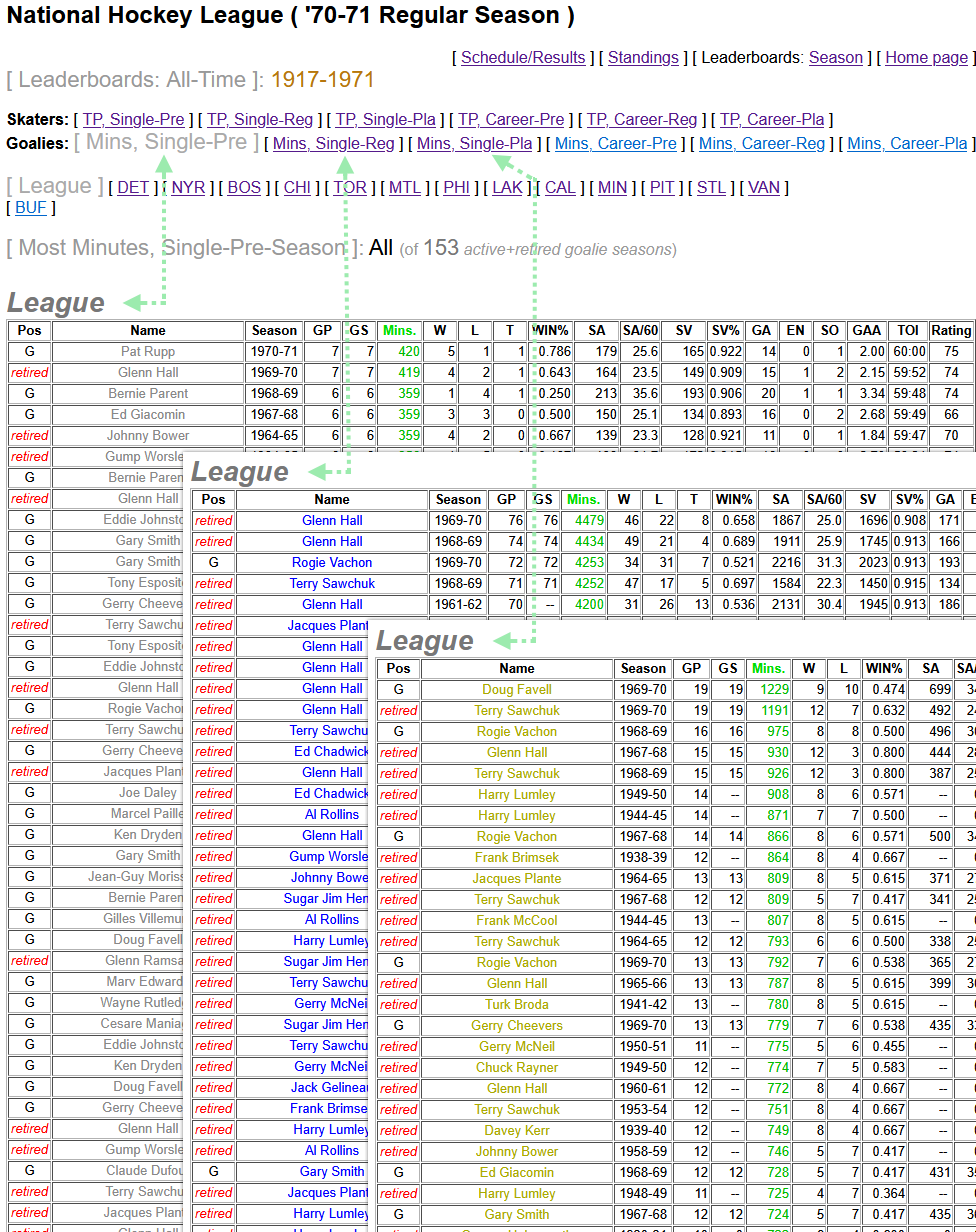
Task: Click the 4479 minutes value
Action: click(590, 521)
